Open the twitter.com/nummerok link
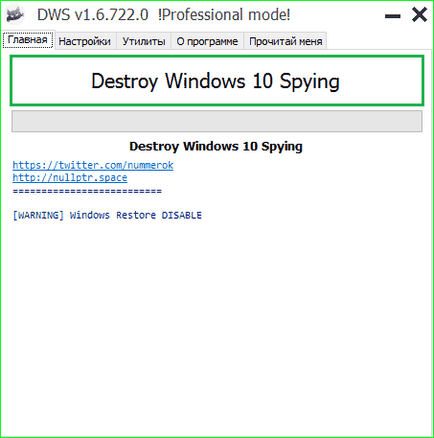 point(93,165)
